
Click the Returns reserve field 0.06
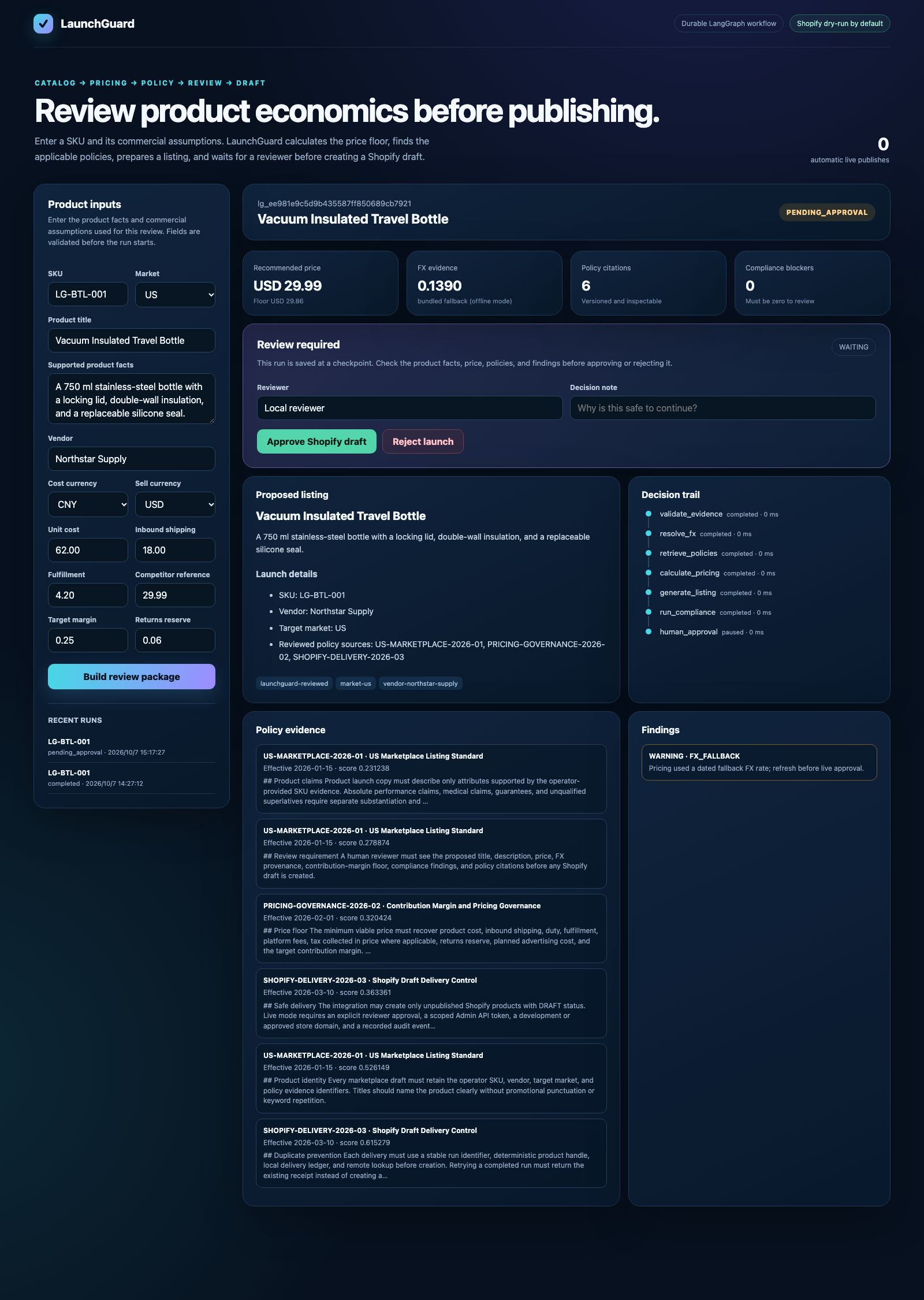coord(175,640)
